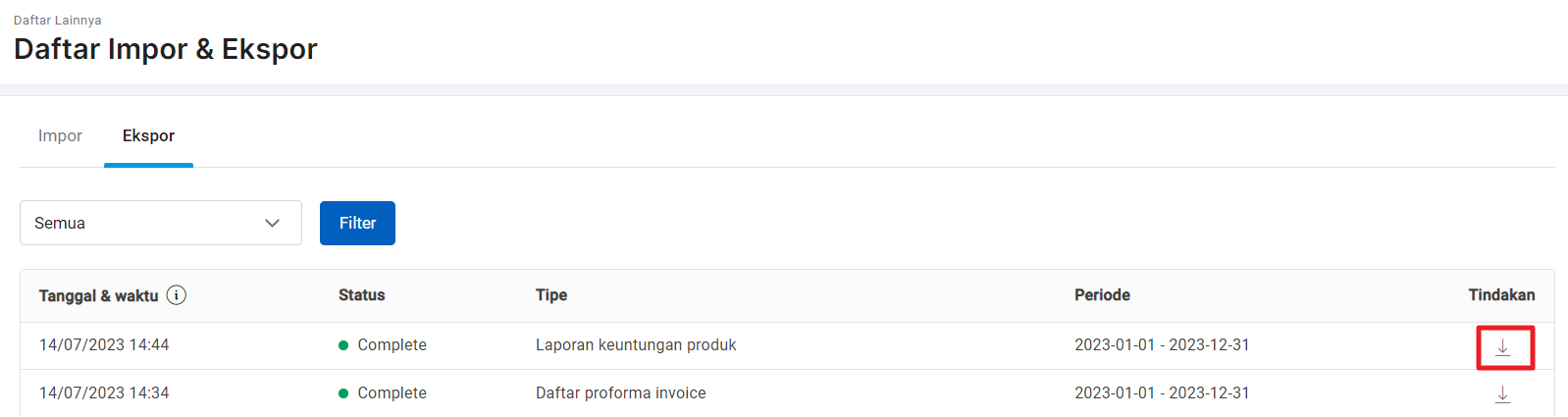1568x417 pixels.
Task: Switch to the Impor tab
Action: [60, 135]
